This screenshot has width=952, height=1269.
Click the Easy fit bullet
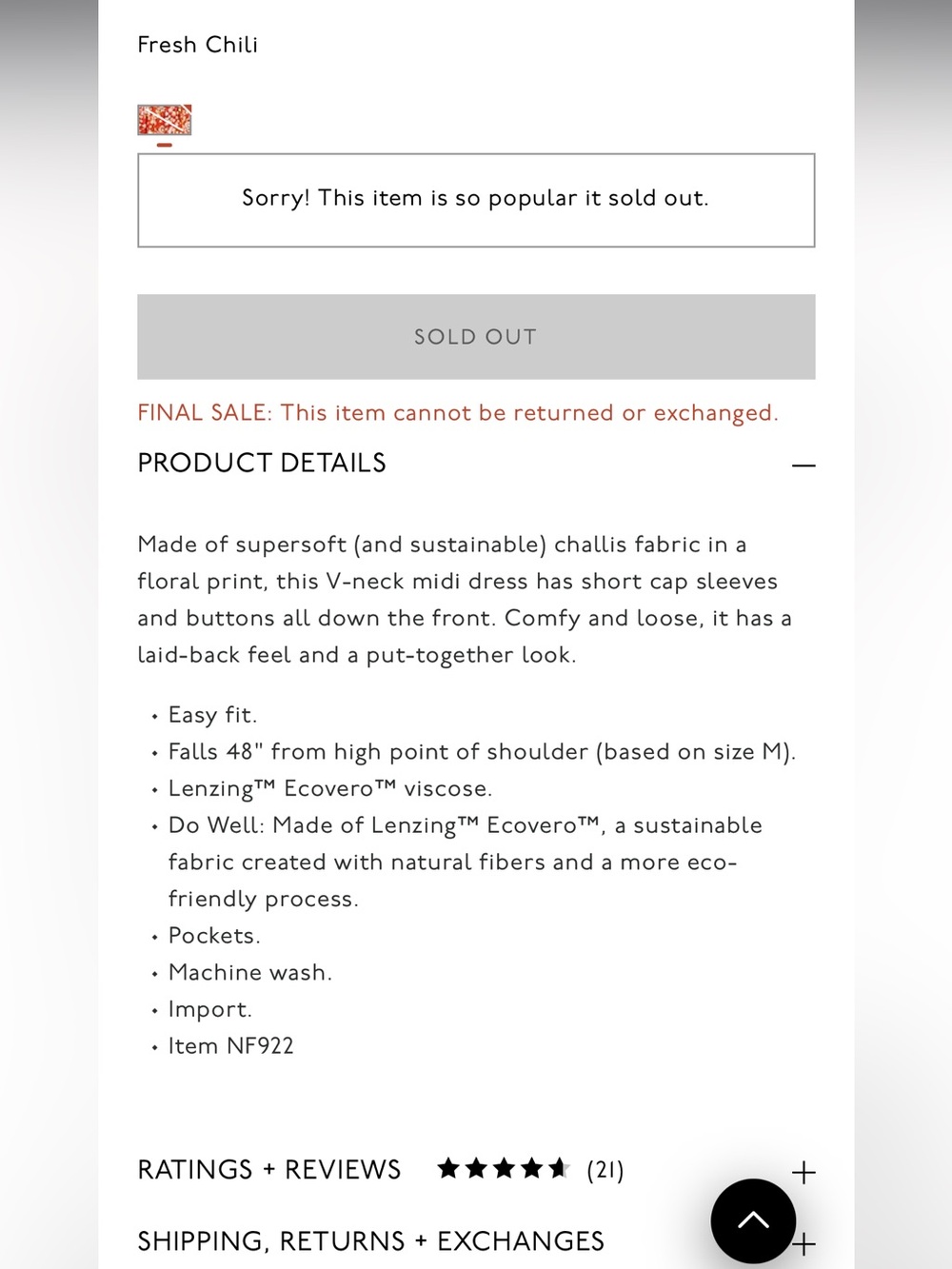[x=212, y=715]
